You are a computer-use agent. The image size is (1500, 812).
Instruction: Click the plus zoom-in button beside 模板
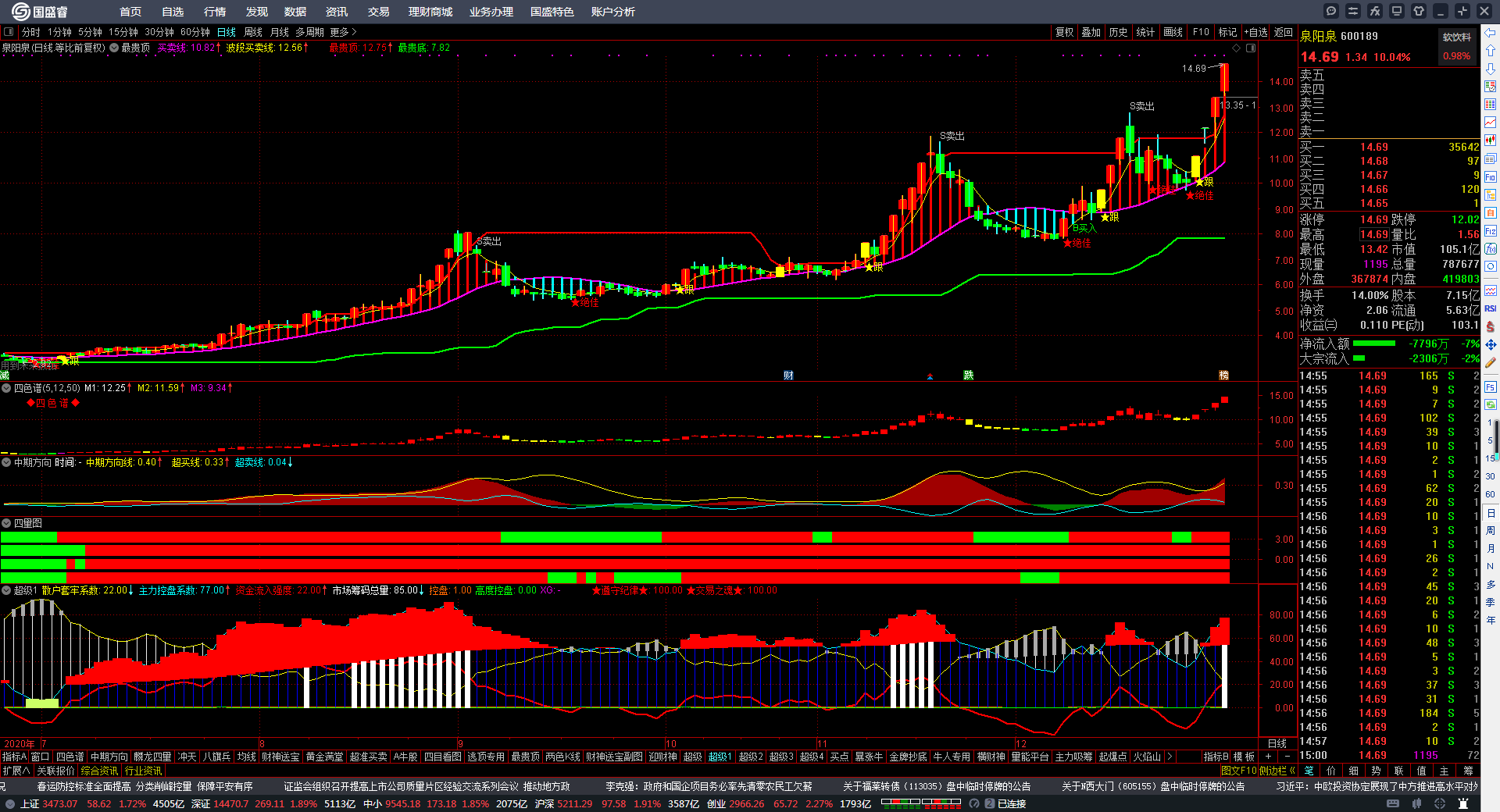pyautogui.click(x=1268, y=757)
